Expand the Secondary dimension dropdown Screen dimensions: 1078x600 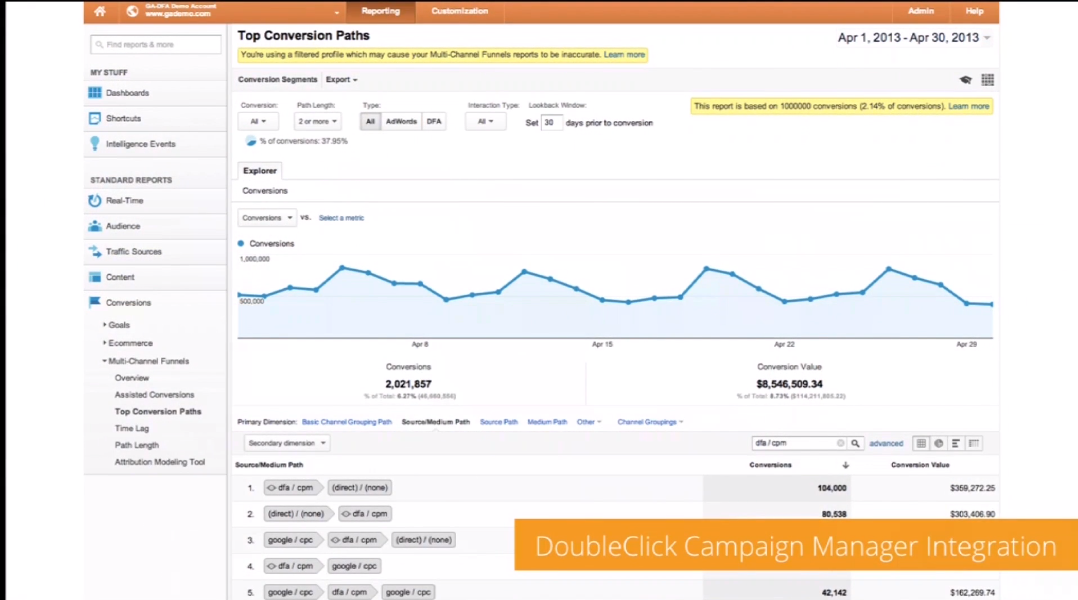[287, 443]
